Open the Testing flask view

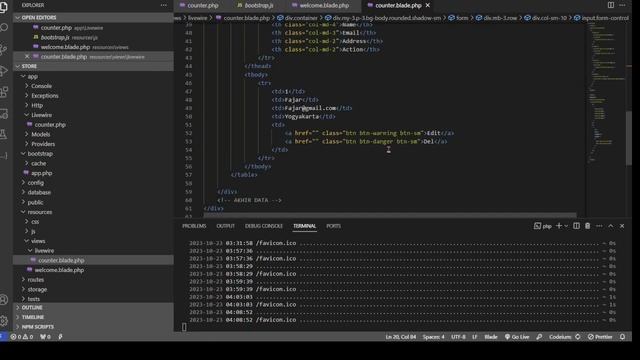4,134
